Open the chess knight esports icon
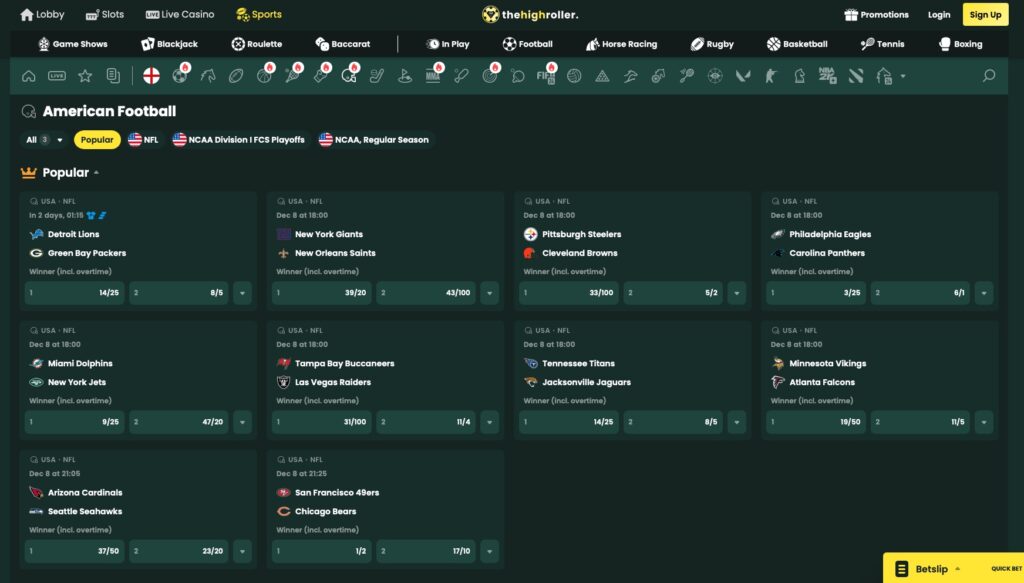 click(799, 74)
